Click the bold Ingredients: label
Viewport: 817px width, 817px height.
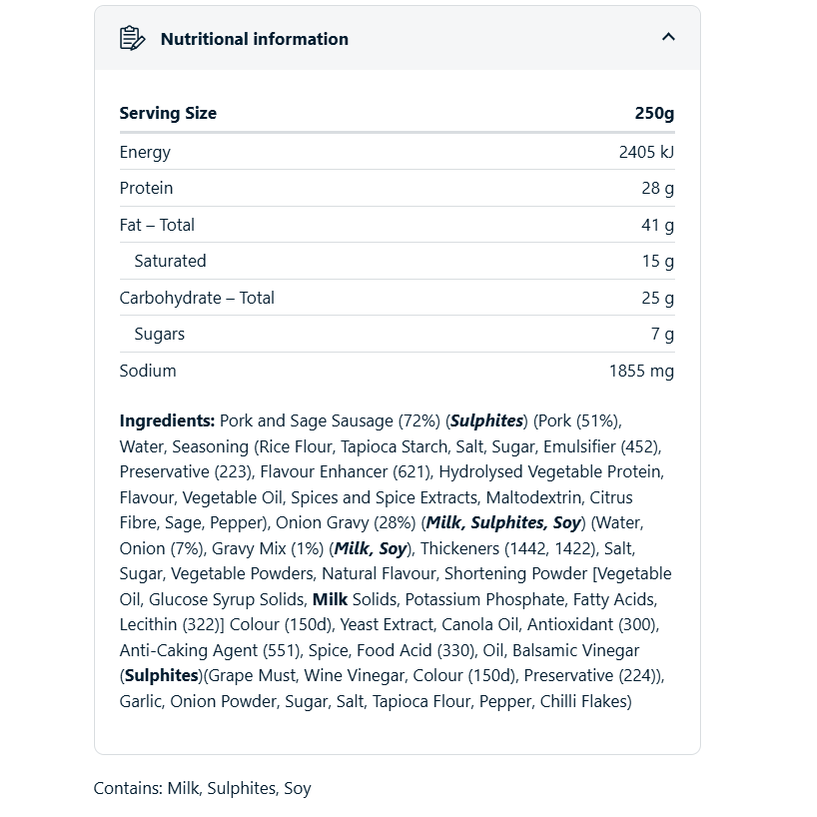pos(167,421)
